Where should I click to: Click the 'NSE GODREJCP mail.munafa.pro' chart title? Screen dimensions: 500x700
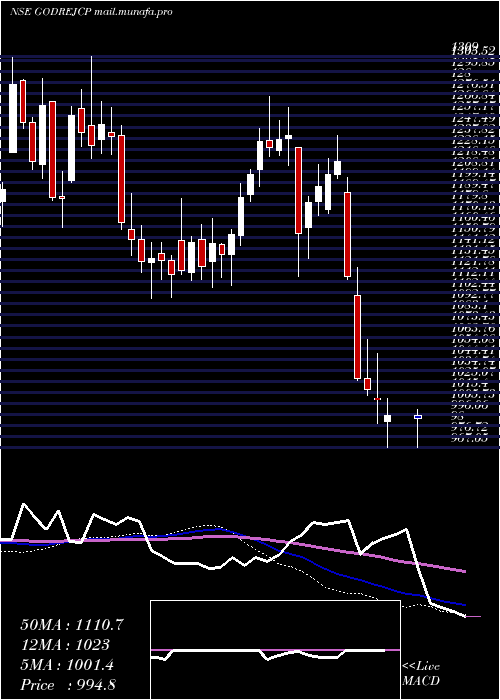point(91,12)
